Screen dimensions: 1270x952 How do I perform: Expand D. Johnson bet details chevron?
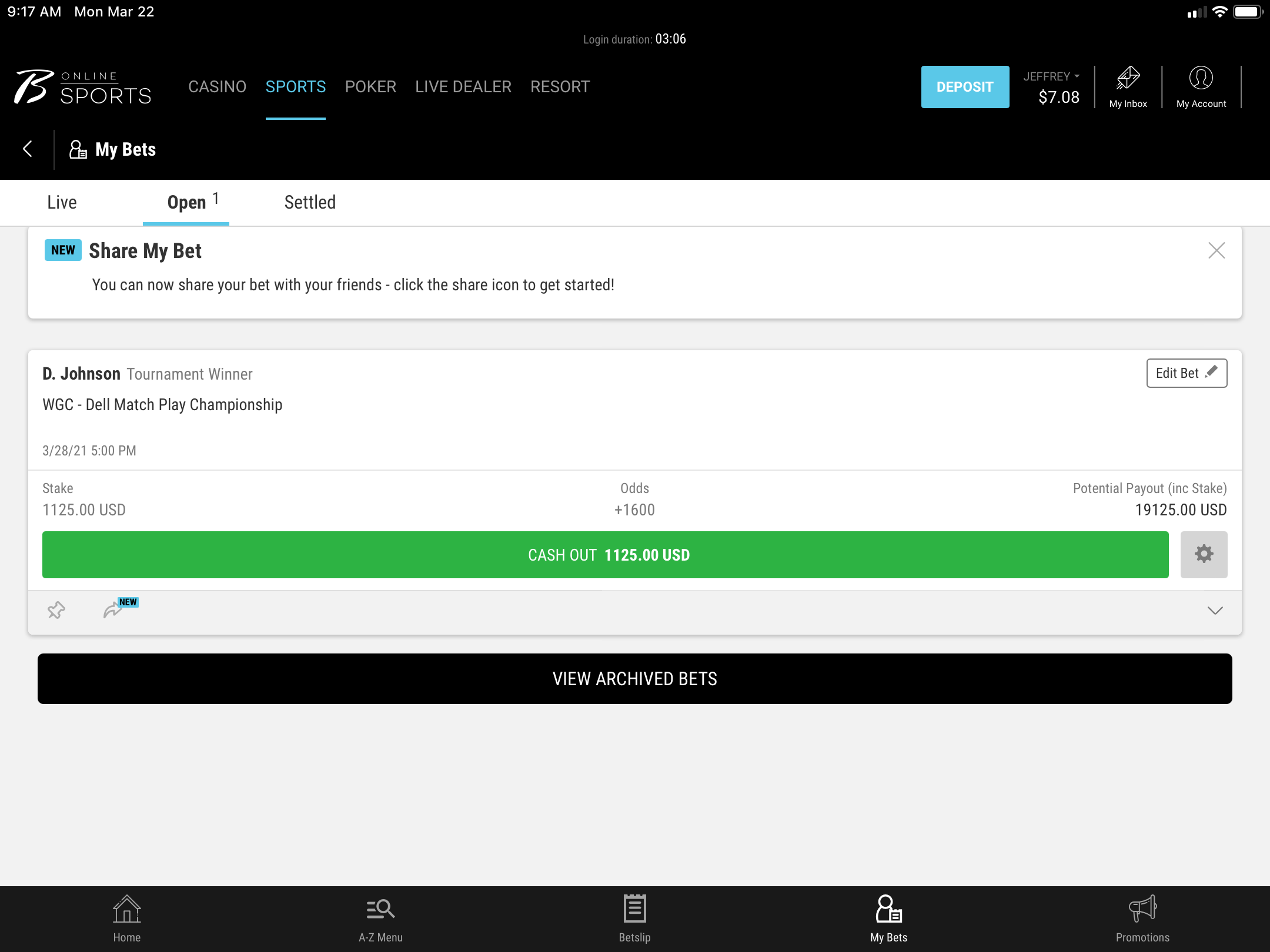point(1215,611)
